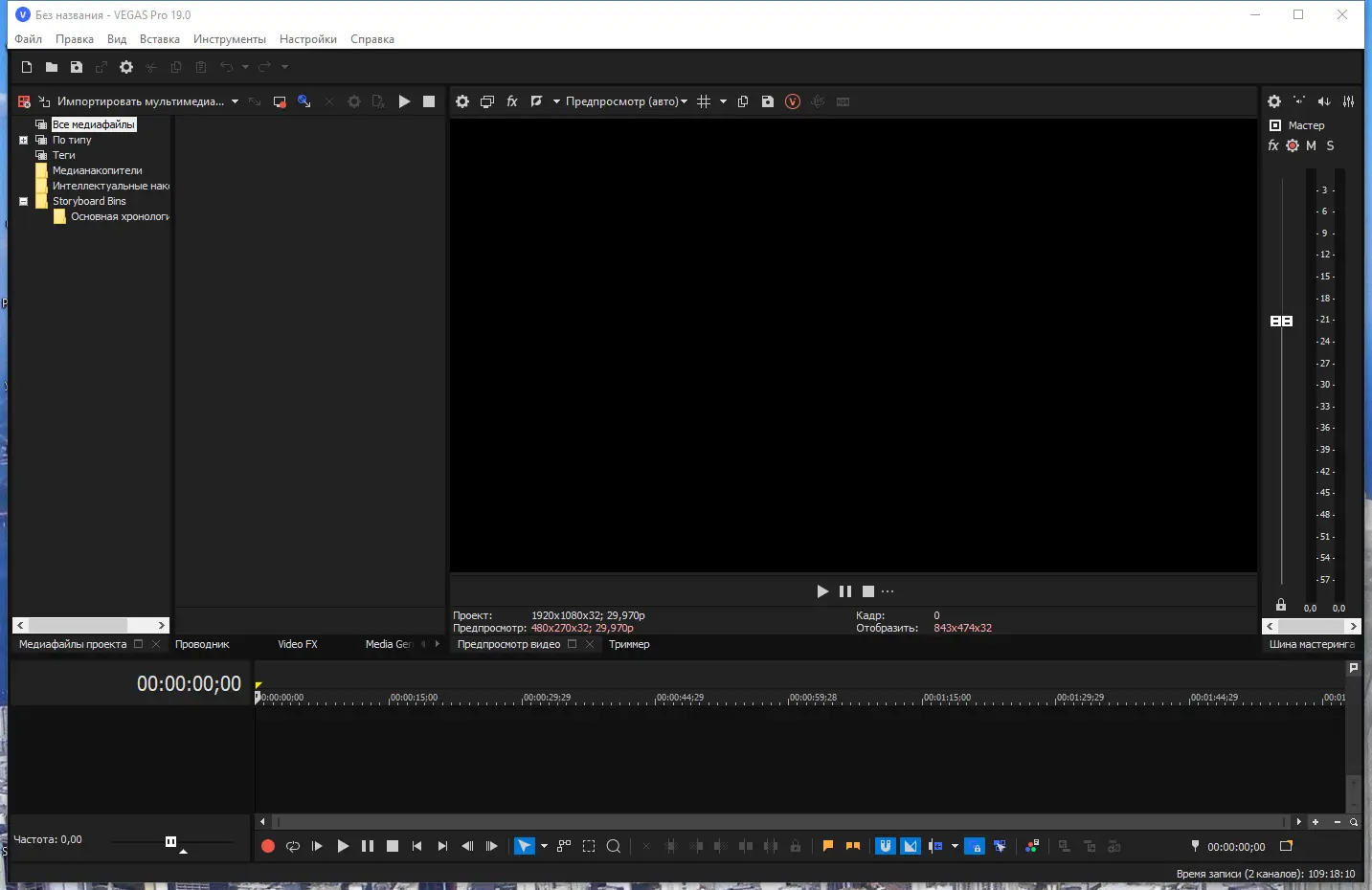1372x890 pixels.
Task: Click the Record button on the transport
Action: click(x=268, y=846)
